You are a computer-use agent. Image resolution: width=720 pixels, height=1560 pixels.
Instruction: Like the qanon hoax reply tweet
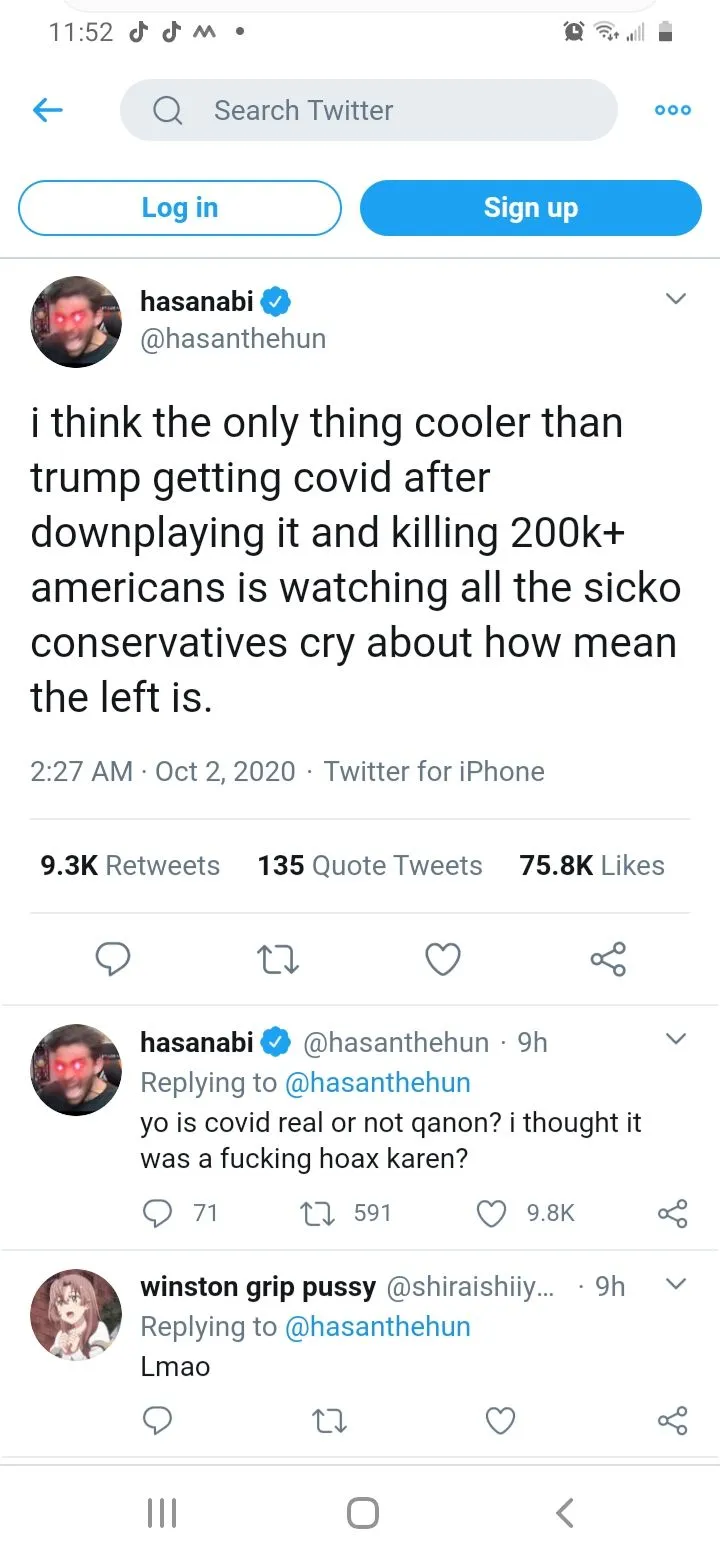pos(491,1213)
